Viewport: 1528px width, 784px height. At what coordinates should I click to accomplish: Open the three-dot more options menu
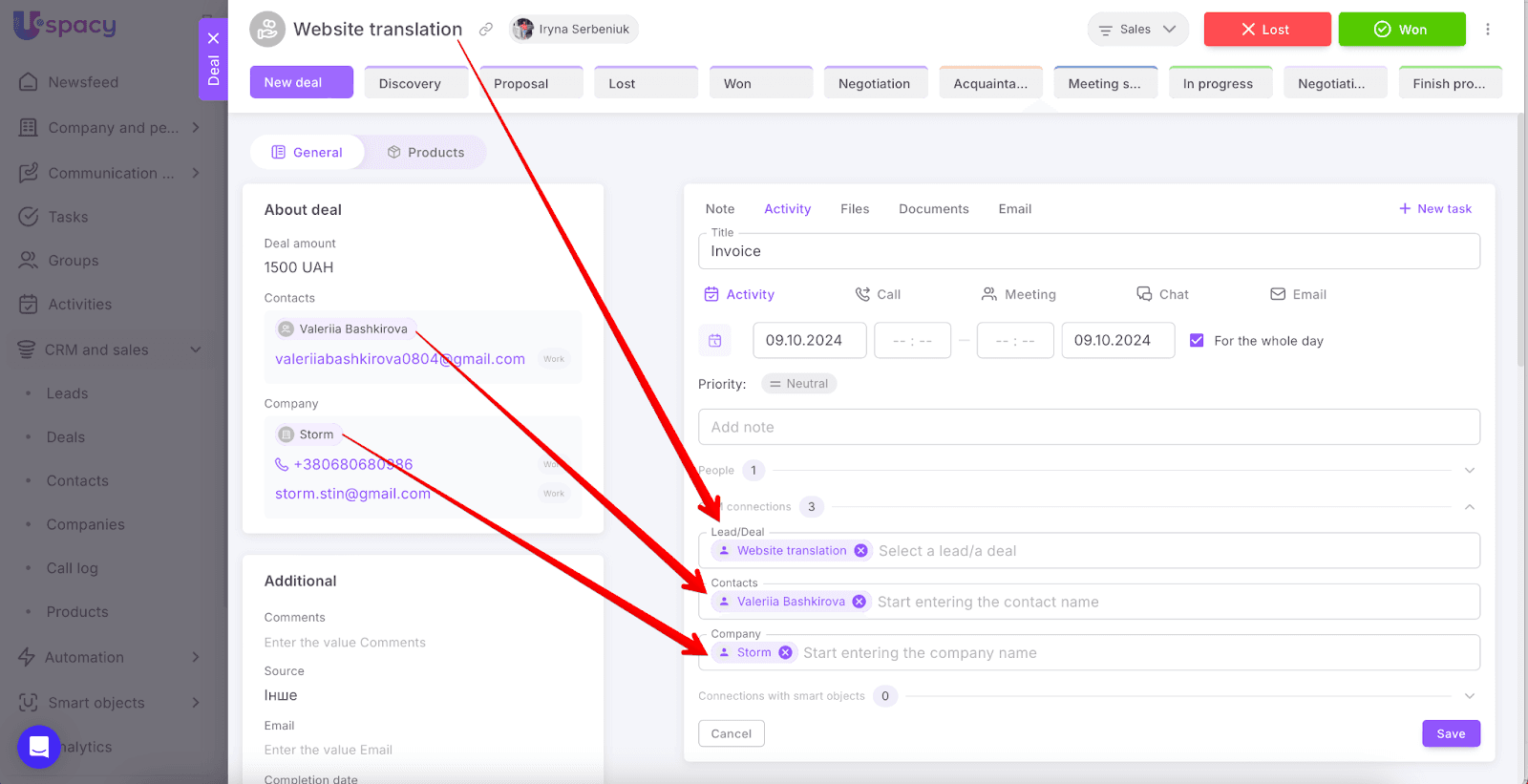(x=1487, y=30)
